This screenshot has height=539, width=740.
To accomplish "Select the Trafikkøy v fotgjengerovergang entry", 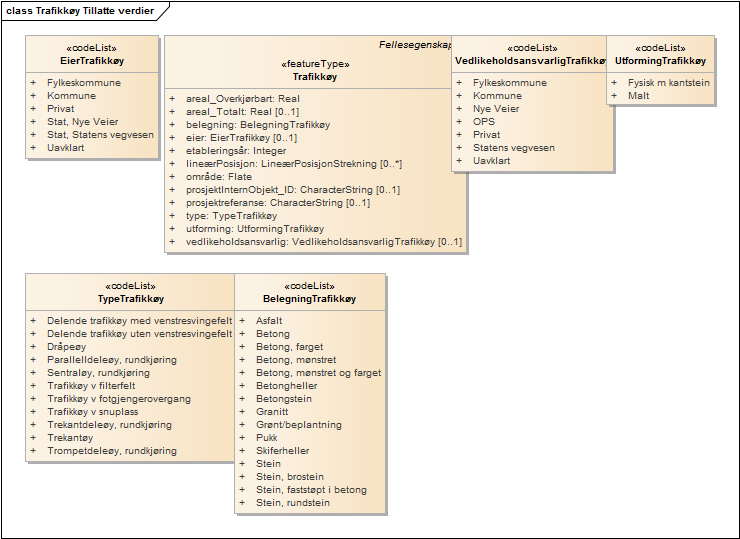I will point(118,399).
